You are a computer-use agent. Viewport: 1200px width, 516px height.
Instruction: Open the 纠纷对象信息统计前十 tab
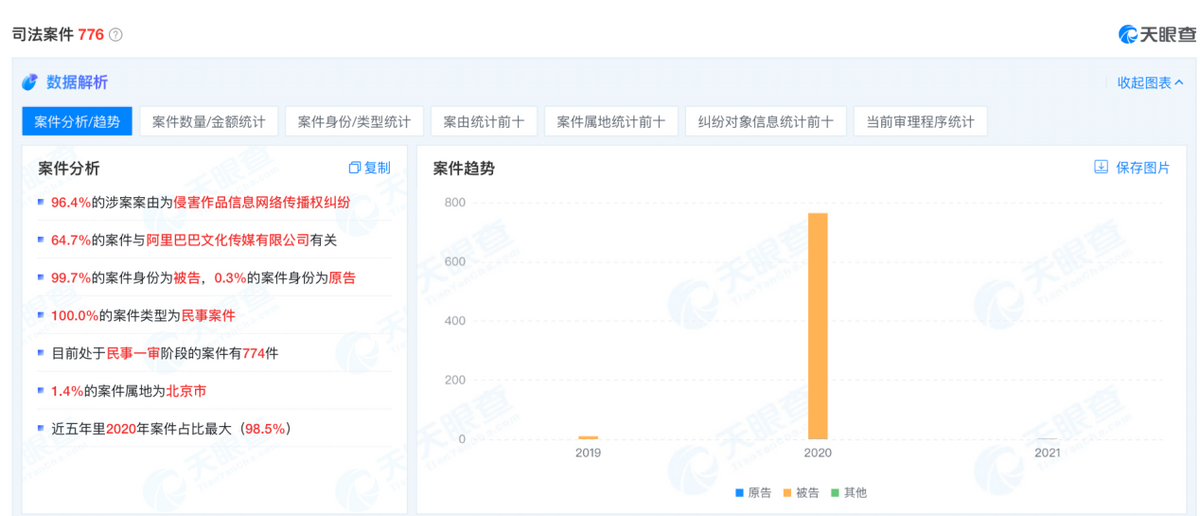(x=766, y=122)
